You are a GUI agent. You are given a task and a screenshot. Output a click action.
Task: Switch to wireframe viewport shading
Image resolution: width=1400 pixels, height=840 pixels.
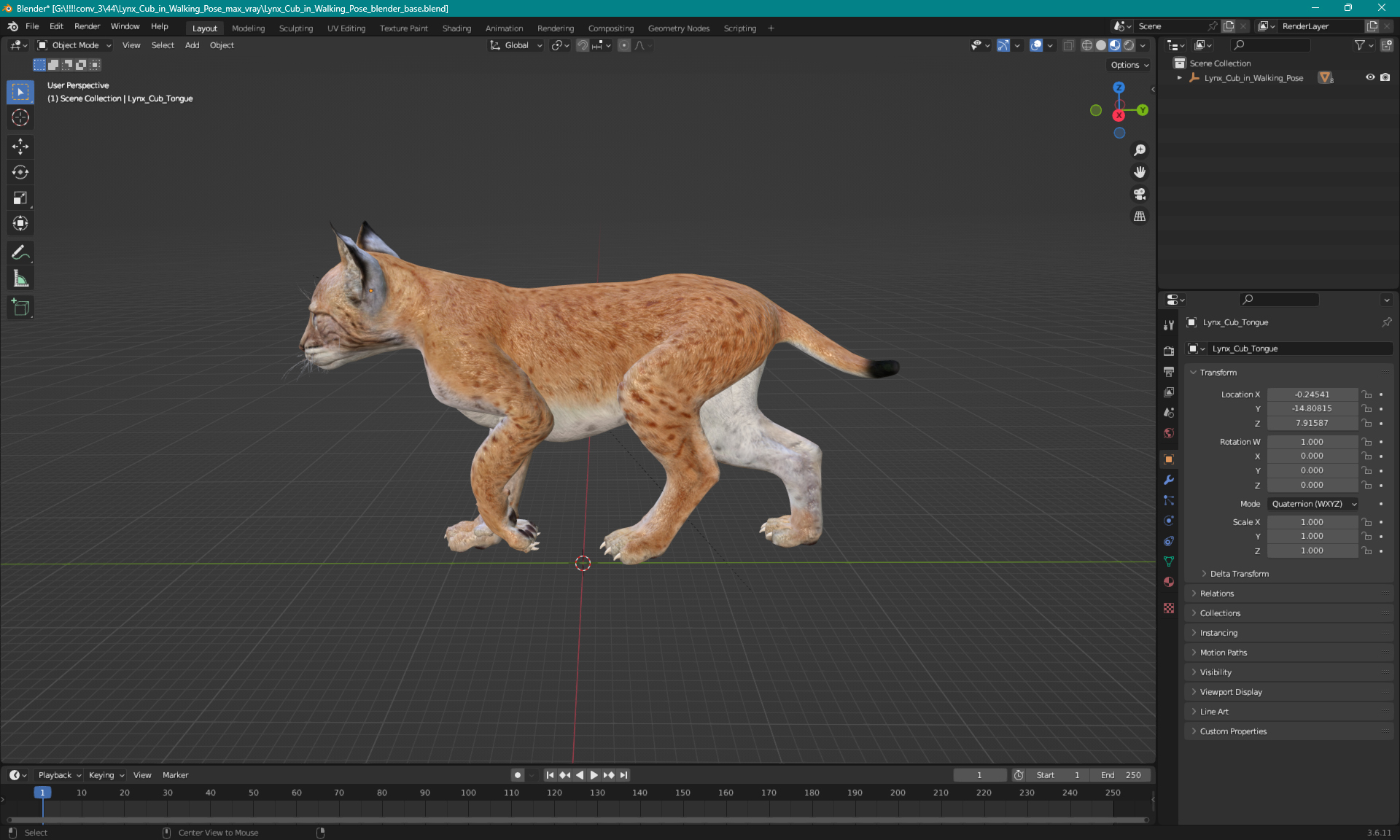[x=1086, y=45]
